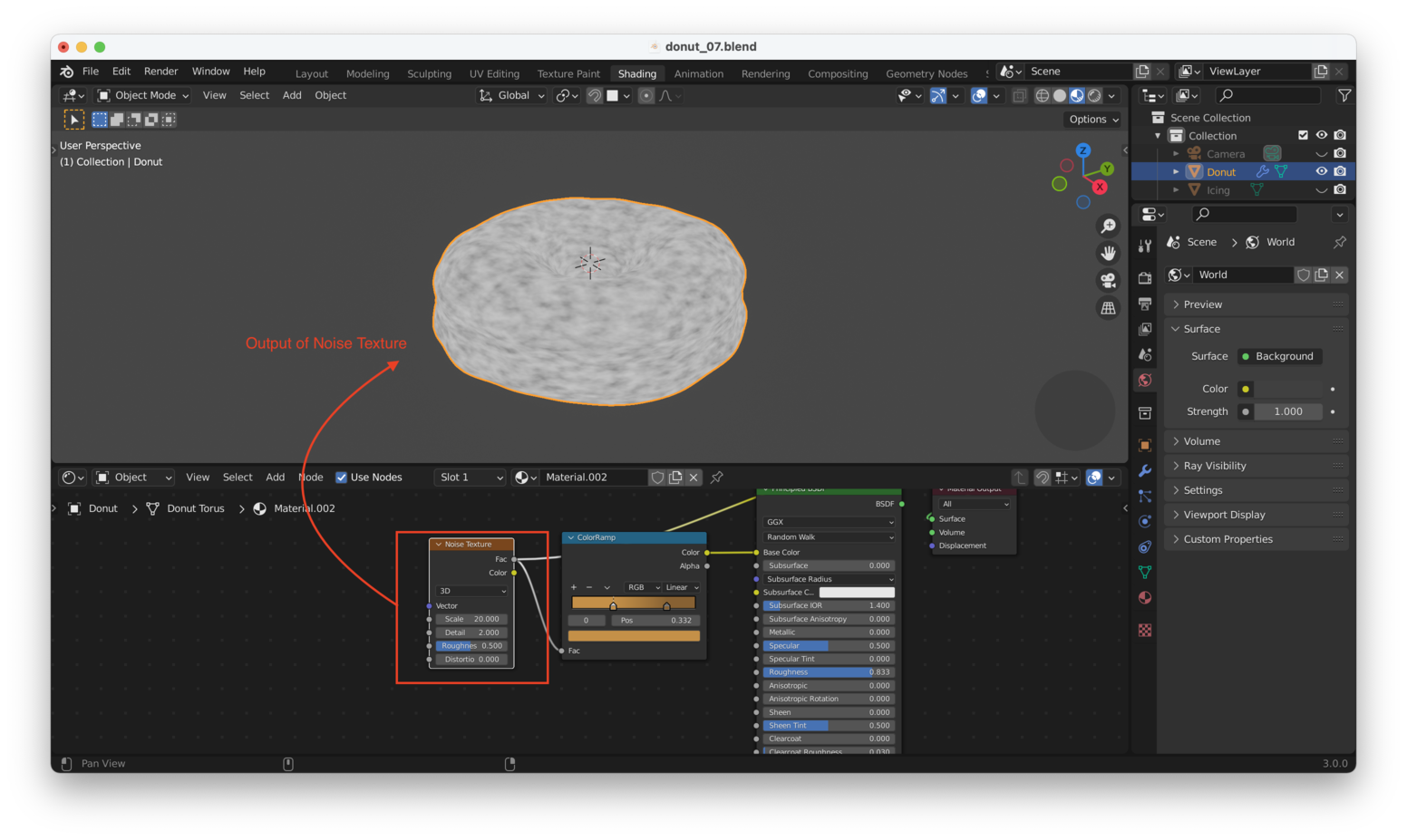This screenshot has width=1407, height=840.
Task: Open viewport Options button
Action: click(x=1092, y=119)
